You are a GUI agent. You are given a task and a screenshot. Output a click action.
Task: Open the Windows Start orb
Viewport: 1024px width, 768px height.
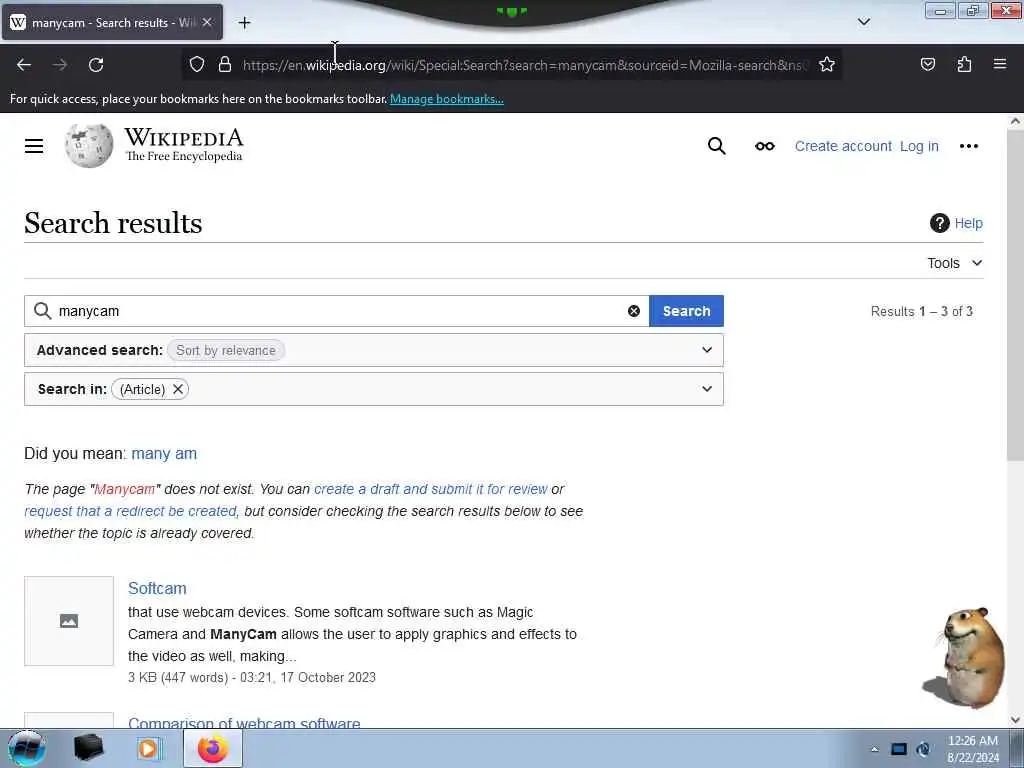click(x=26, y=748)
